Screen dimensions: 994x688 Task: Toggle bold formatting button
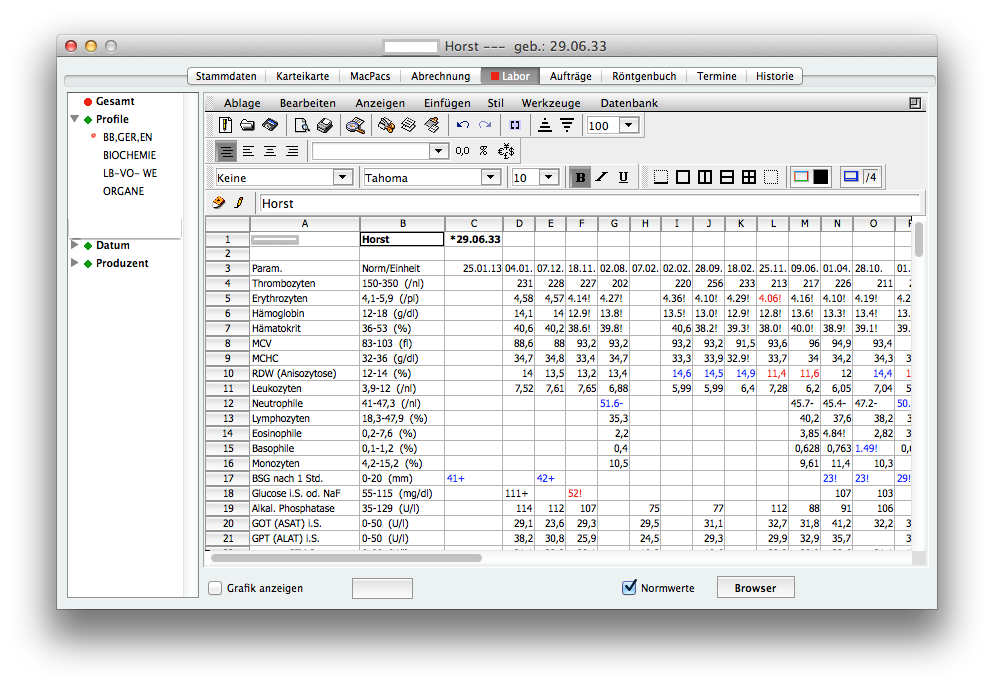click(x=579, y=177)
